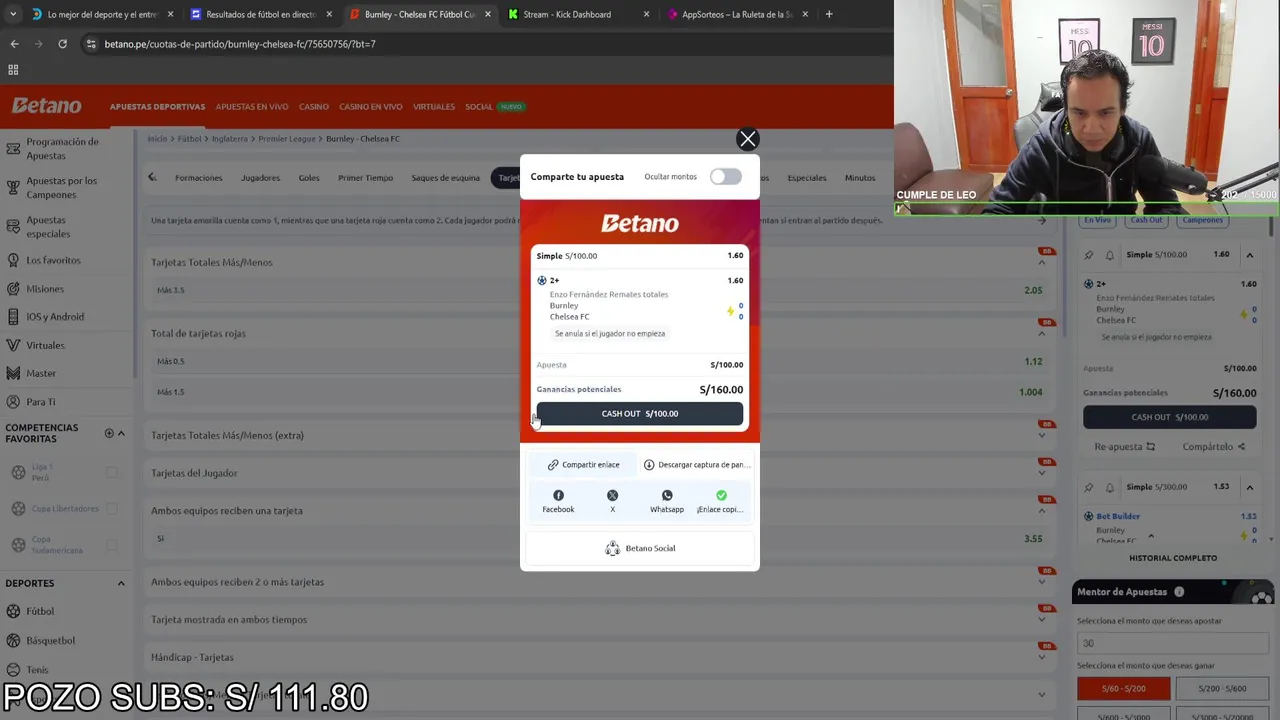Open Apuestas por los Campeones in the sidebar
The width and height of the screenshot is (1280, 720).
pos(67,188)
